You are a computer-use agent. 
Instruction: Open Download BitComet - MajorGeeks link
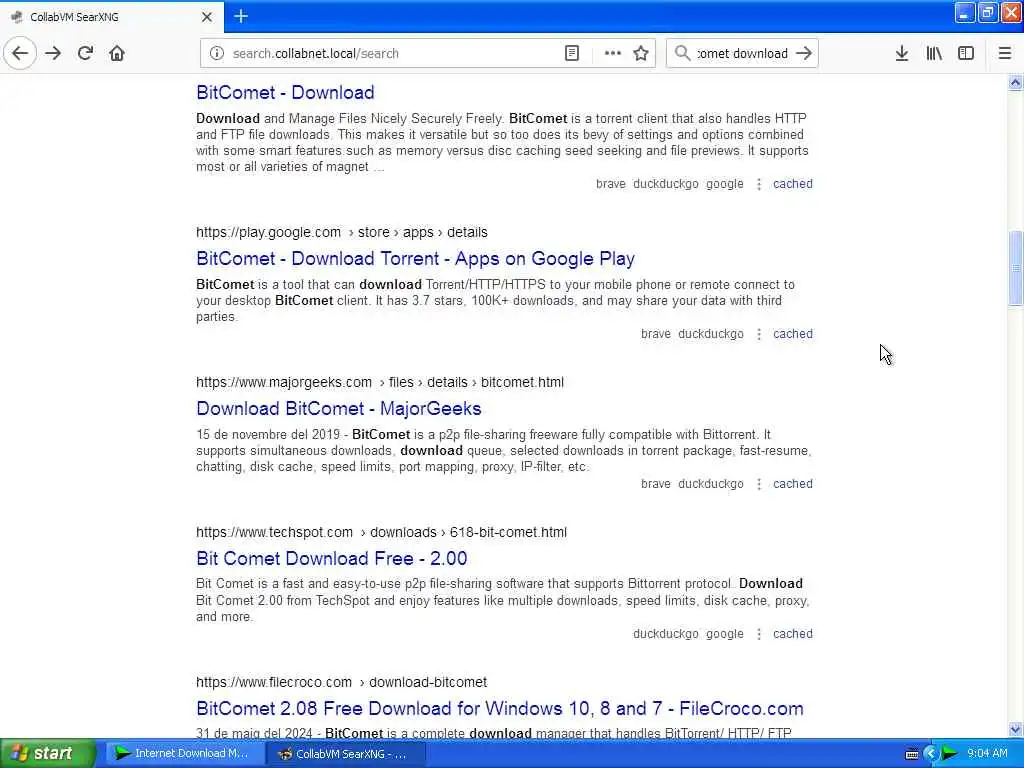[339, 409]
